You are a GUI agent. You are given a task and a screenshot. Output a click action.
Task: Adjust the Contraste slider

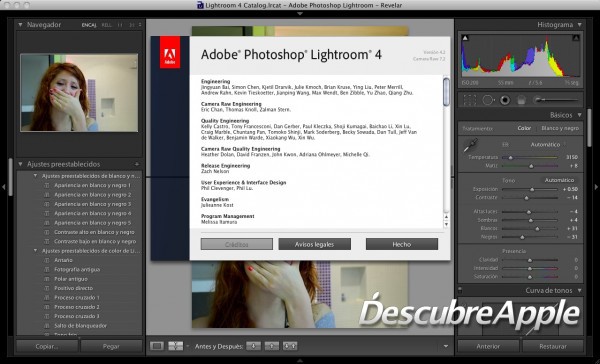click(530, 198)
